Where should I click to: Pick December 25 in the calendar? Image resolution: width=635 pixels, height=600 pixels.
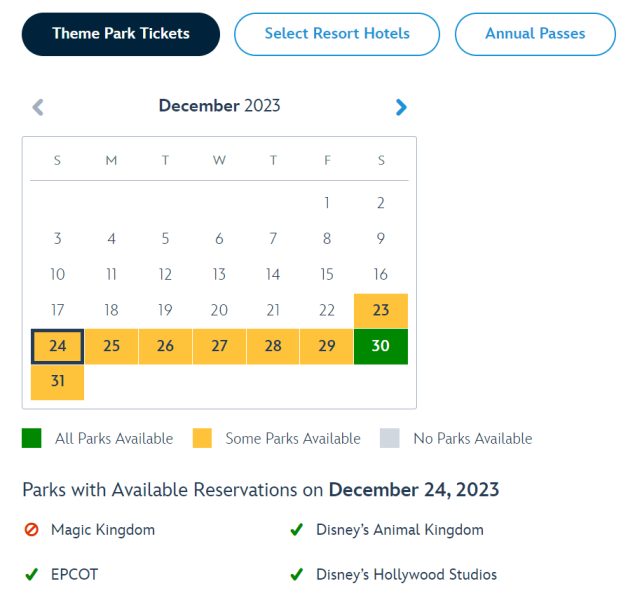(x=112, y=346)
